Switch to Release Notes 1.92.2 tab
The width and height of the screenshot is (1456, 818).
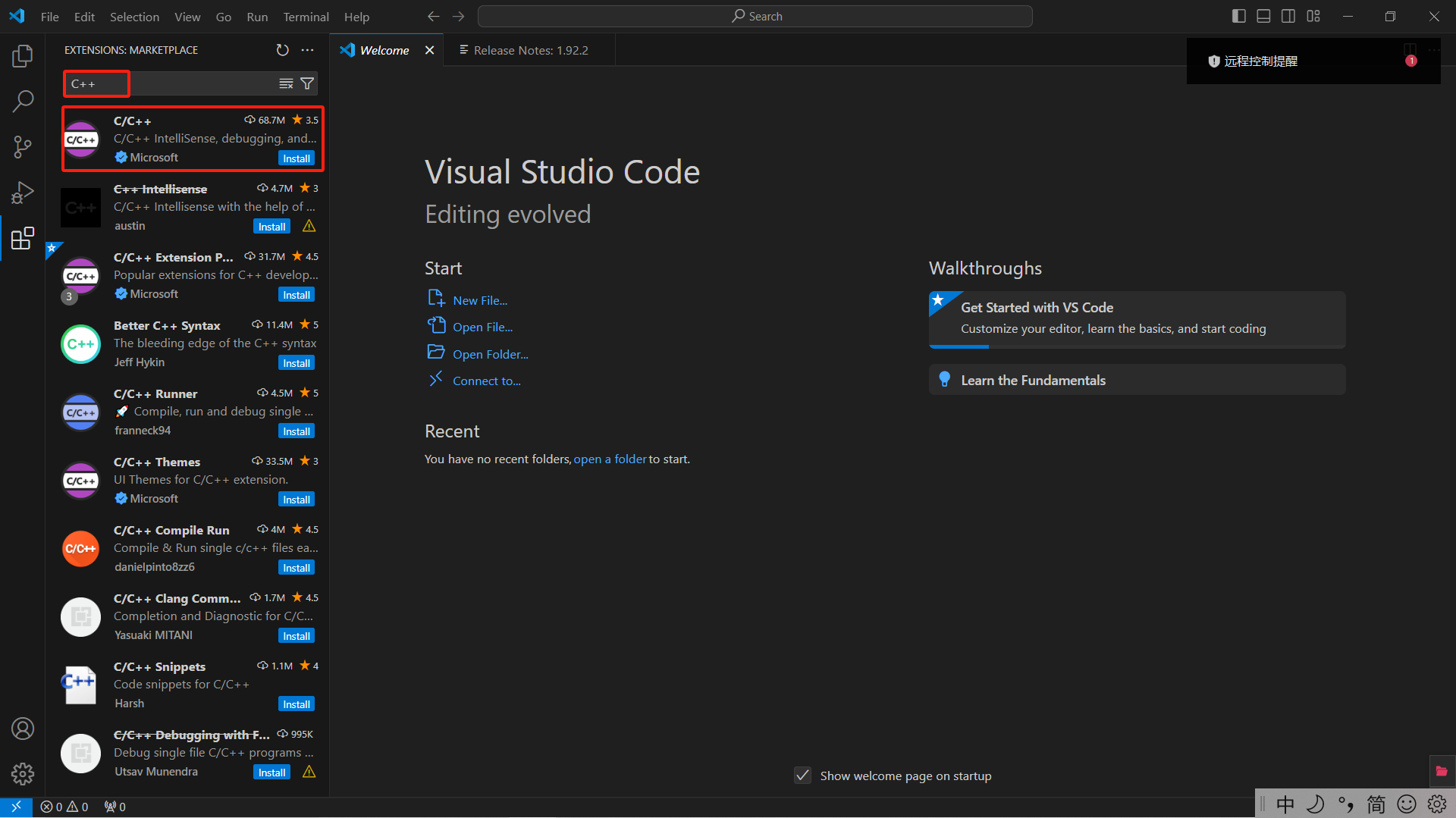click(530, 50)
